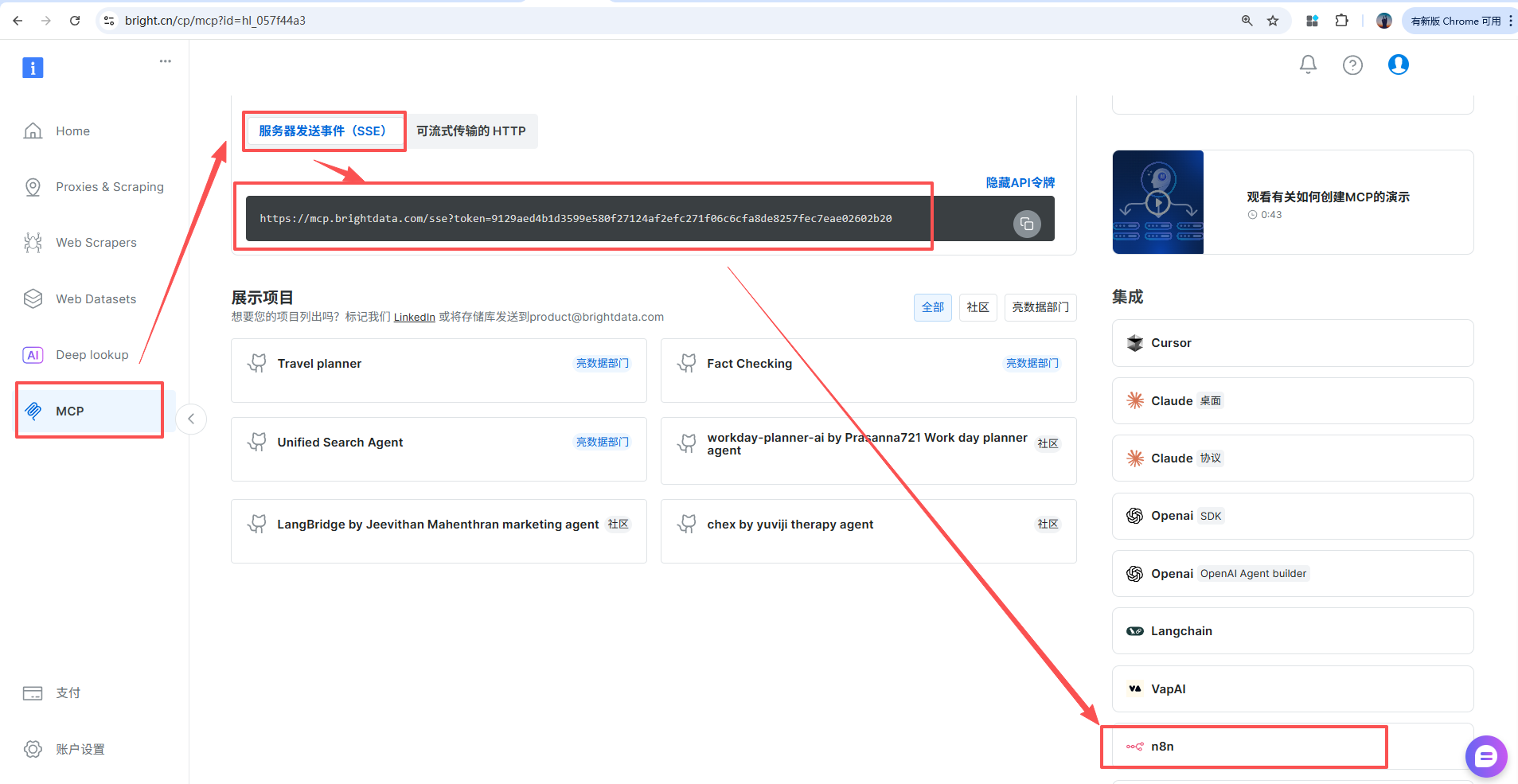Click the Bright Data logo icon
The height and width of the screenshot is (784, 1518).
33,68
